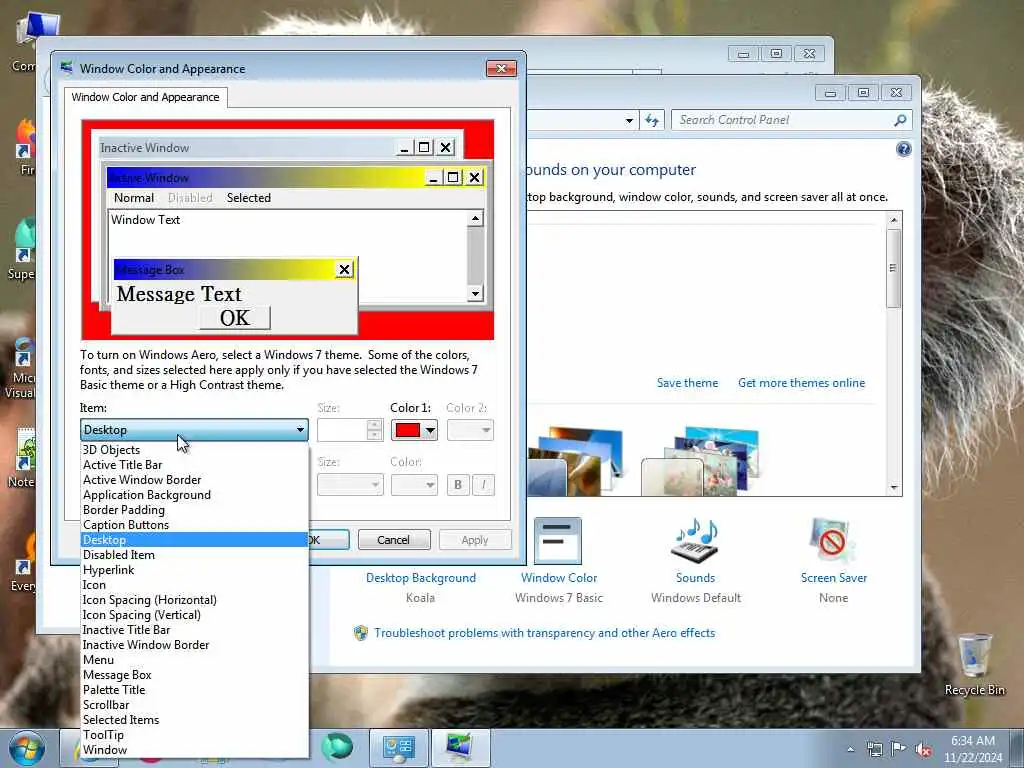Click the Sounds link label
Viewport: 1024px width, 768px height.
point(696,578)
